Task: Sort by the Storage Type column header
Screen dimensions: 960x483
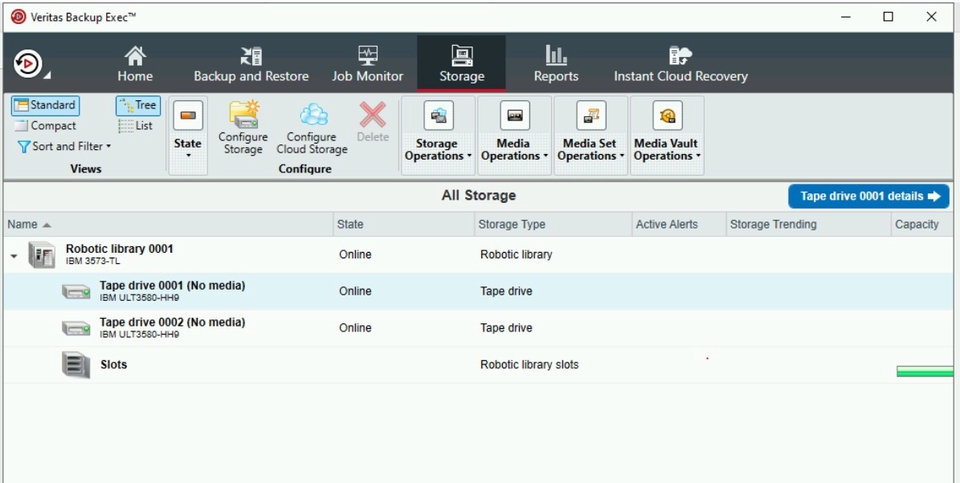Action: (553, 225)
